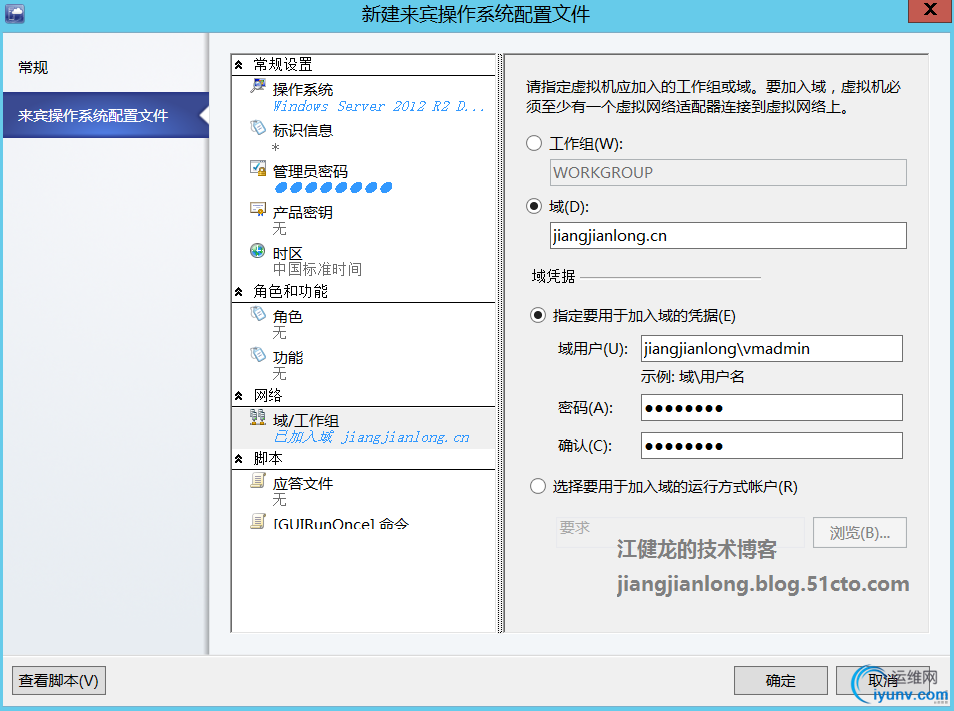This screenshot has width=954, height=711.
Task: Close the new guest OS profile dialog
Action: pos(930,10)
